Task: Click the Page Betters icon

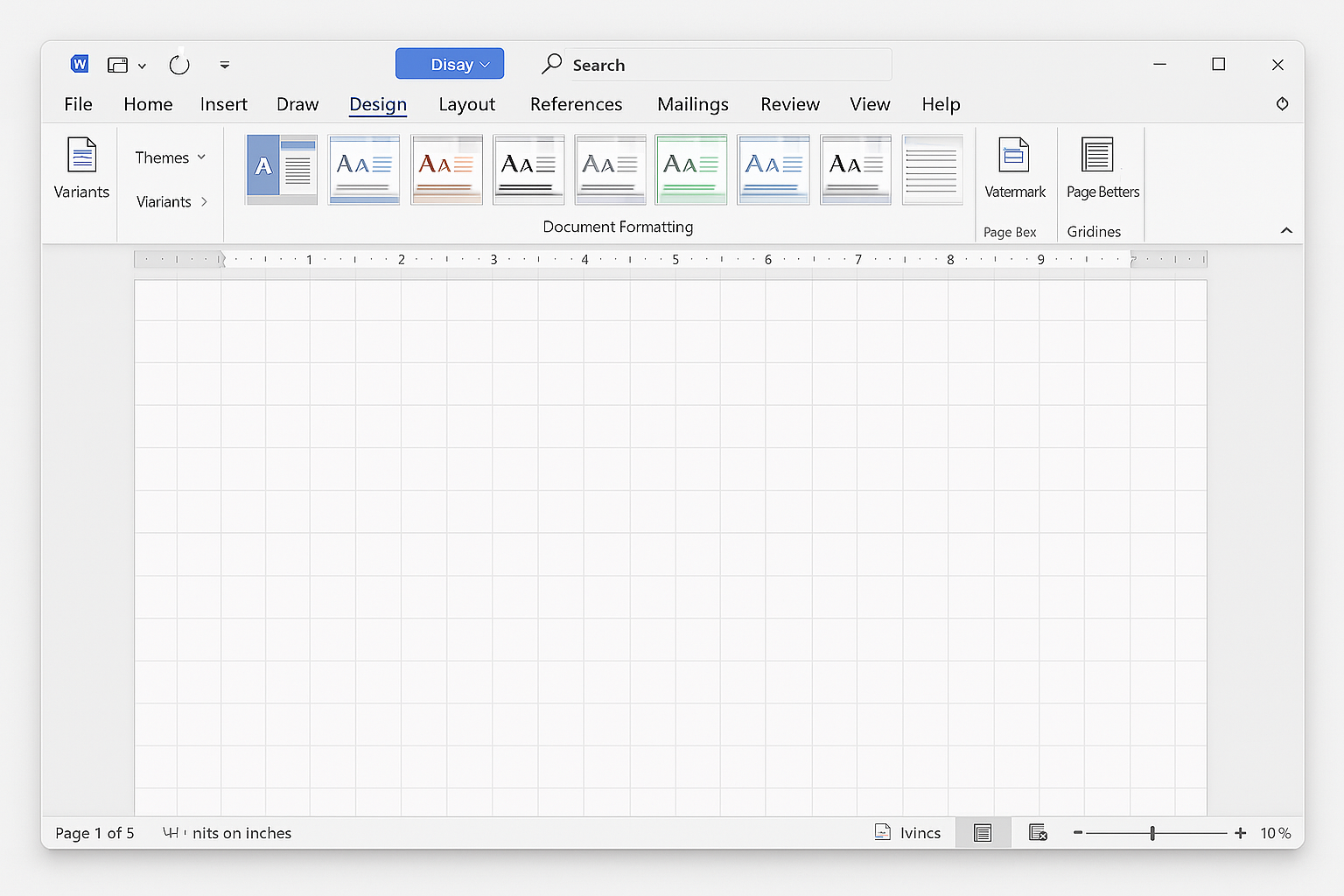Action: [1097, 156]
